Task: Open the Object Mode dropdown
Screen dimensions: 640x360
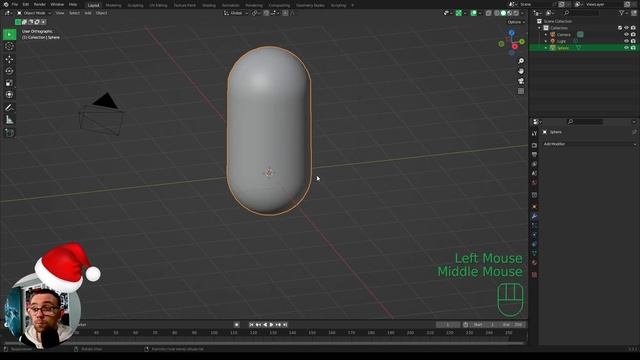Action: 34,13
